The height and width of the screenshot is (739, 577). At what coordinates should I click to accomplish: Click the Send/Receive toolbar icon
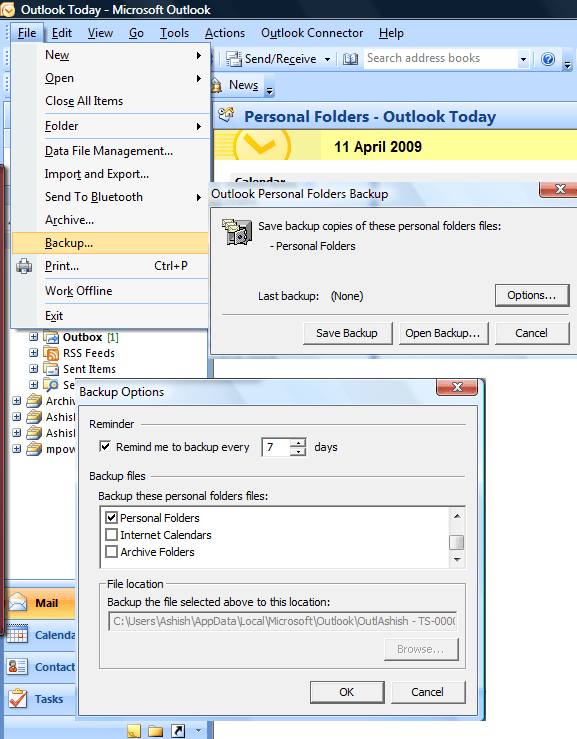234,59
